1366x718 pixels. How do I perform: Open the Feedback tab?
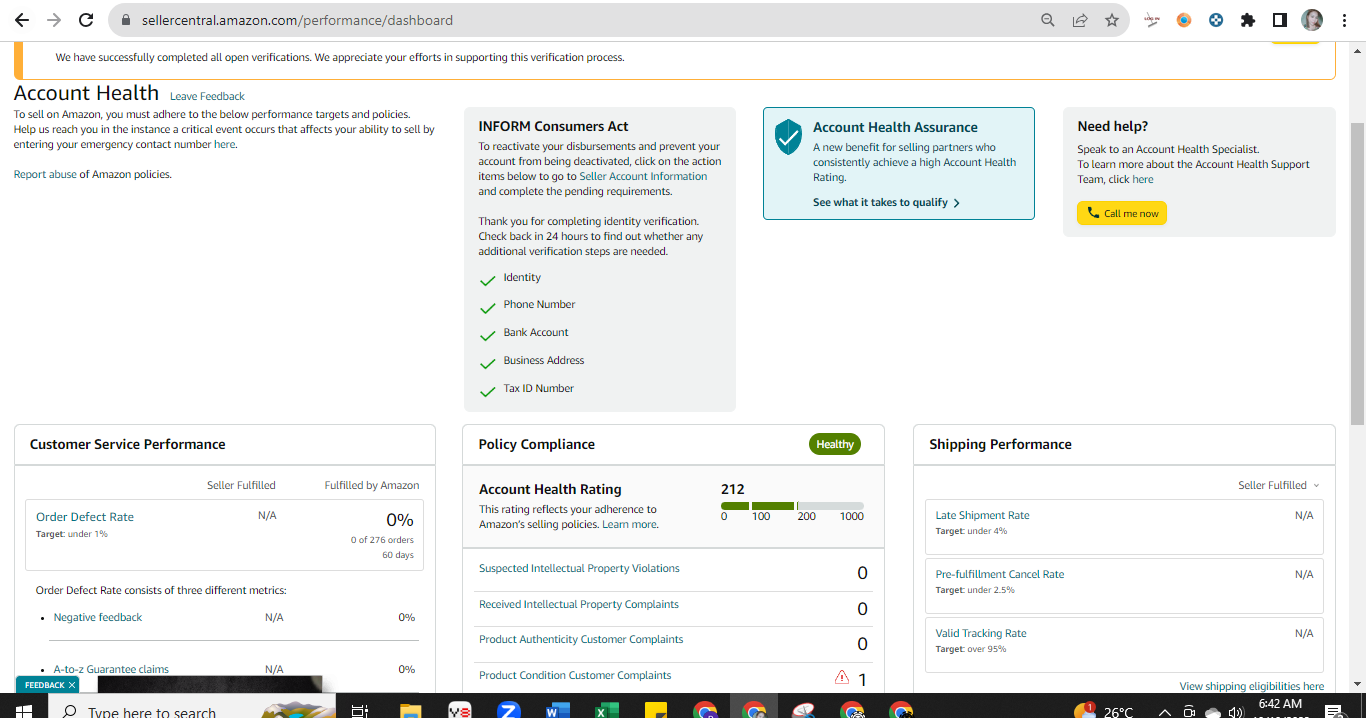pyautogui.click(x=43, y=685)
